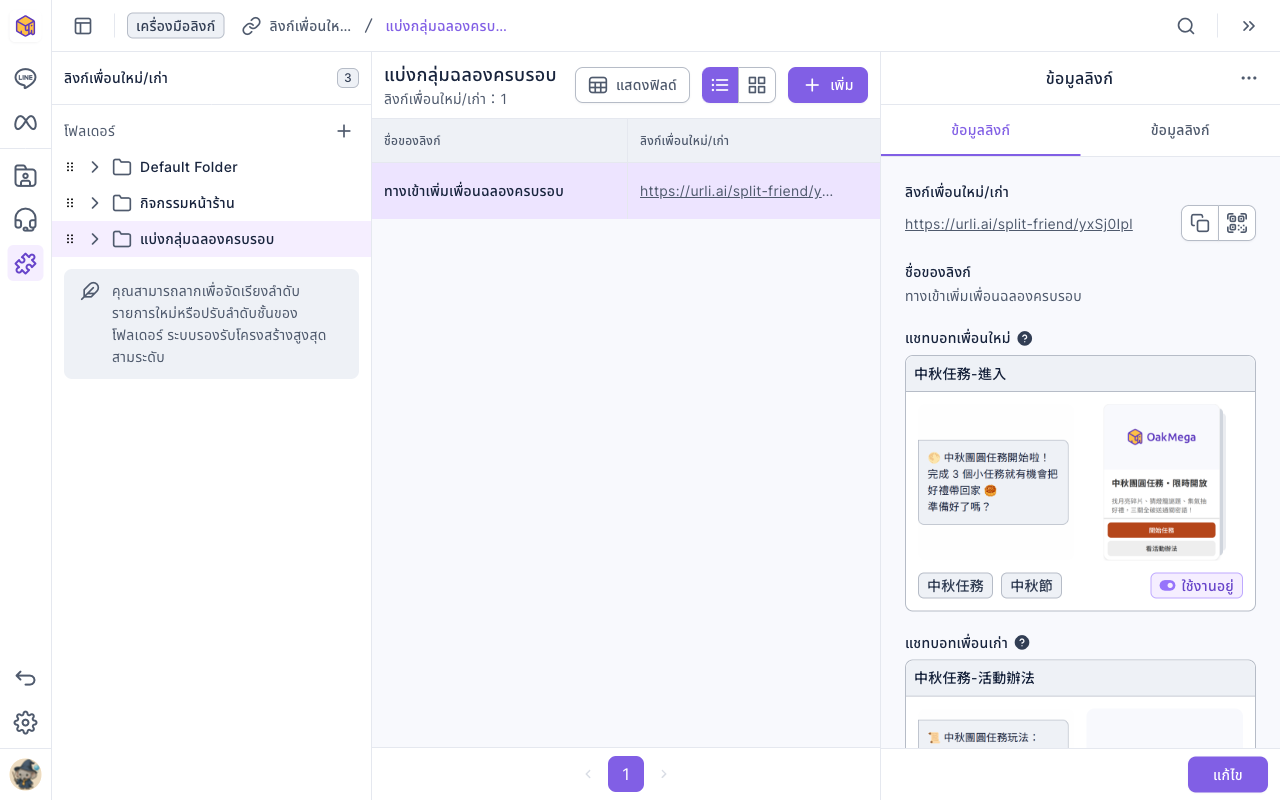Image resolution: width=1280 pixels, height=800 pixels.
Task: Click help icon beside แชทบอทเพื่อนเก่า
Action: [x=1022, y=642]
